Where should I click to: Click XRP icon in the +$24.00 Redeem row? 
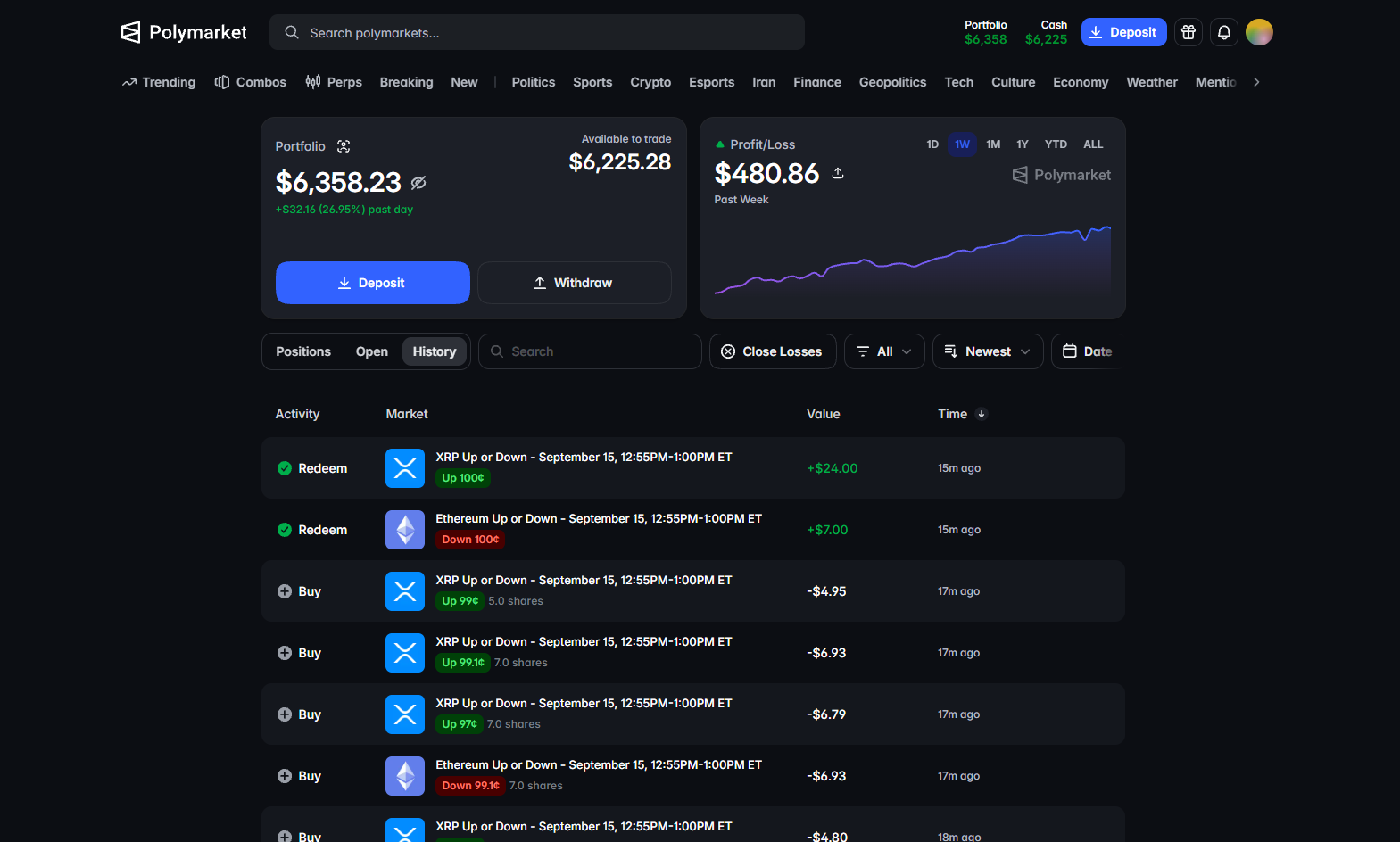pyautogui.click(x=405, y=468)
